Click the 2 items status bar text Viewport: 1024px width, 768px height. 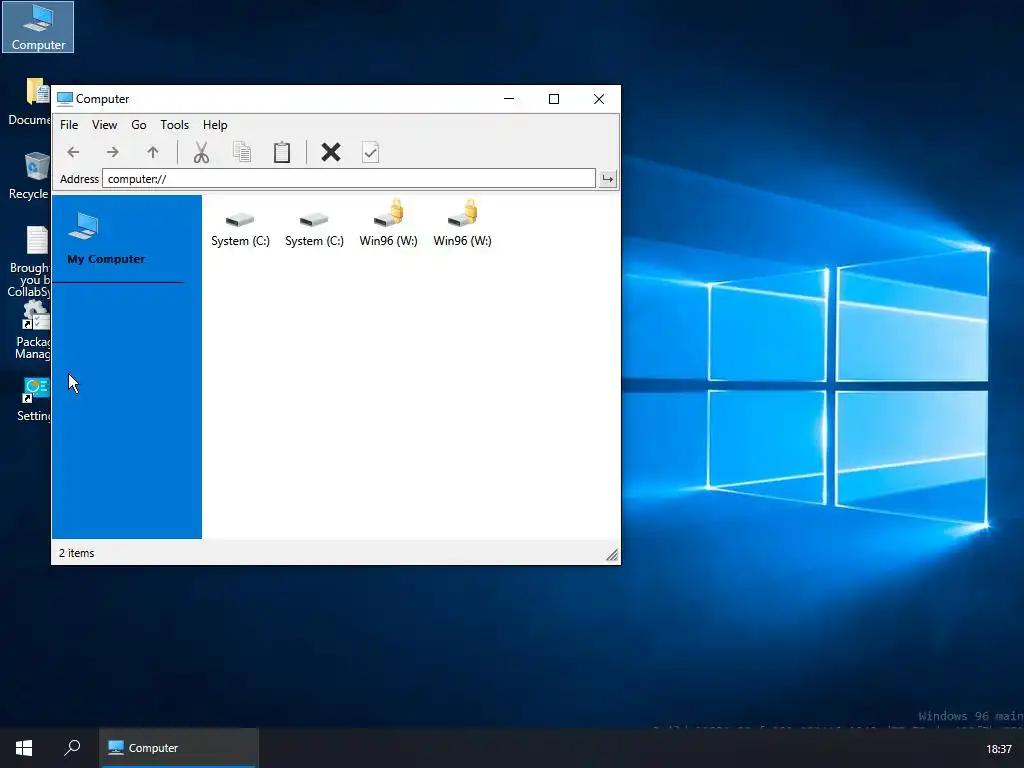coord(76,553)
